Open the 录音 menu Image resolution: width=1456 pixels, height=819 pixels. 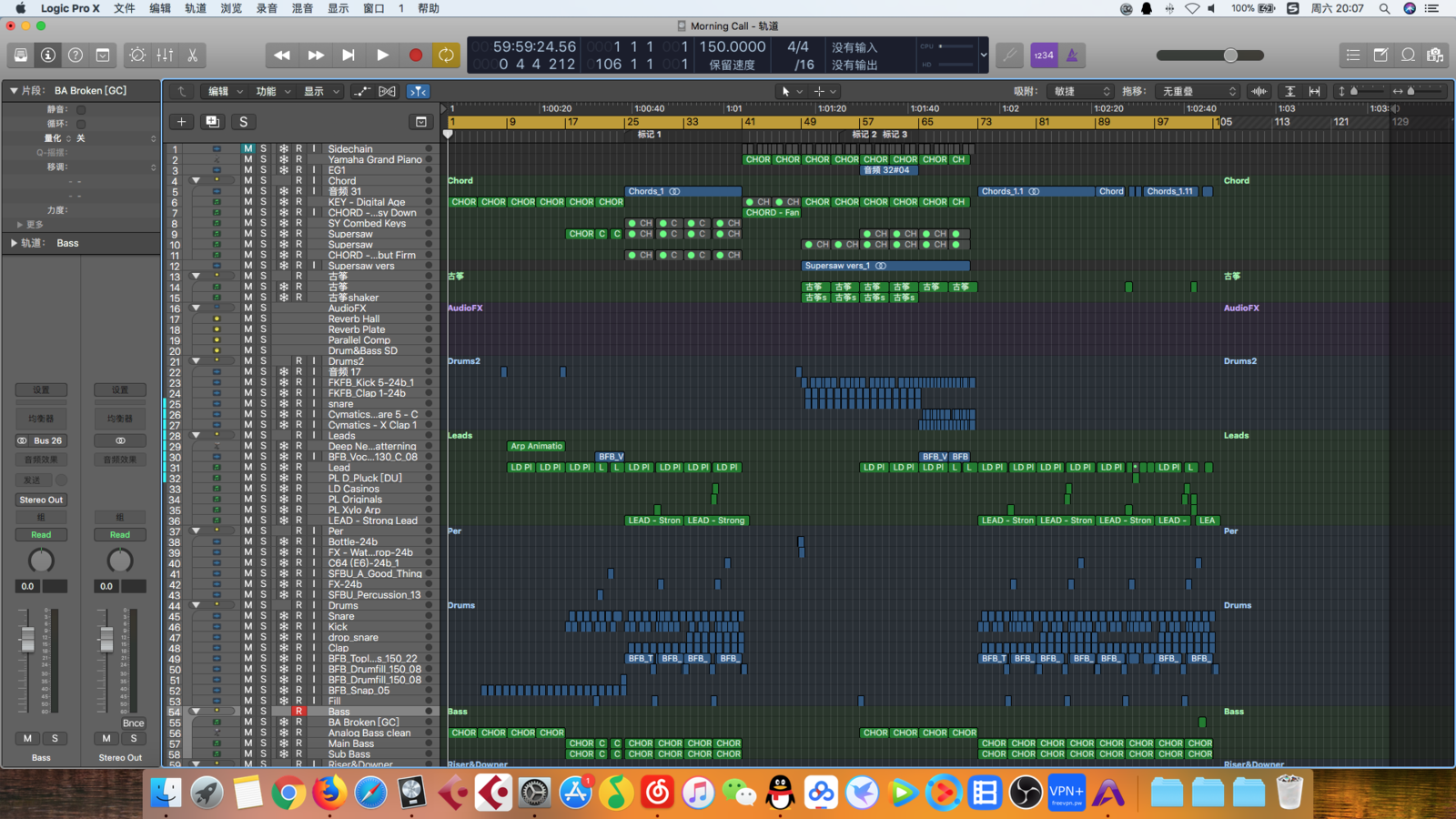click(x=267, y=8)
